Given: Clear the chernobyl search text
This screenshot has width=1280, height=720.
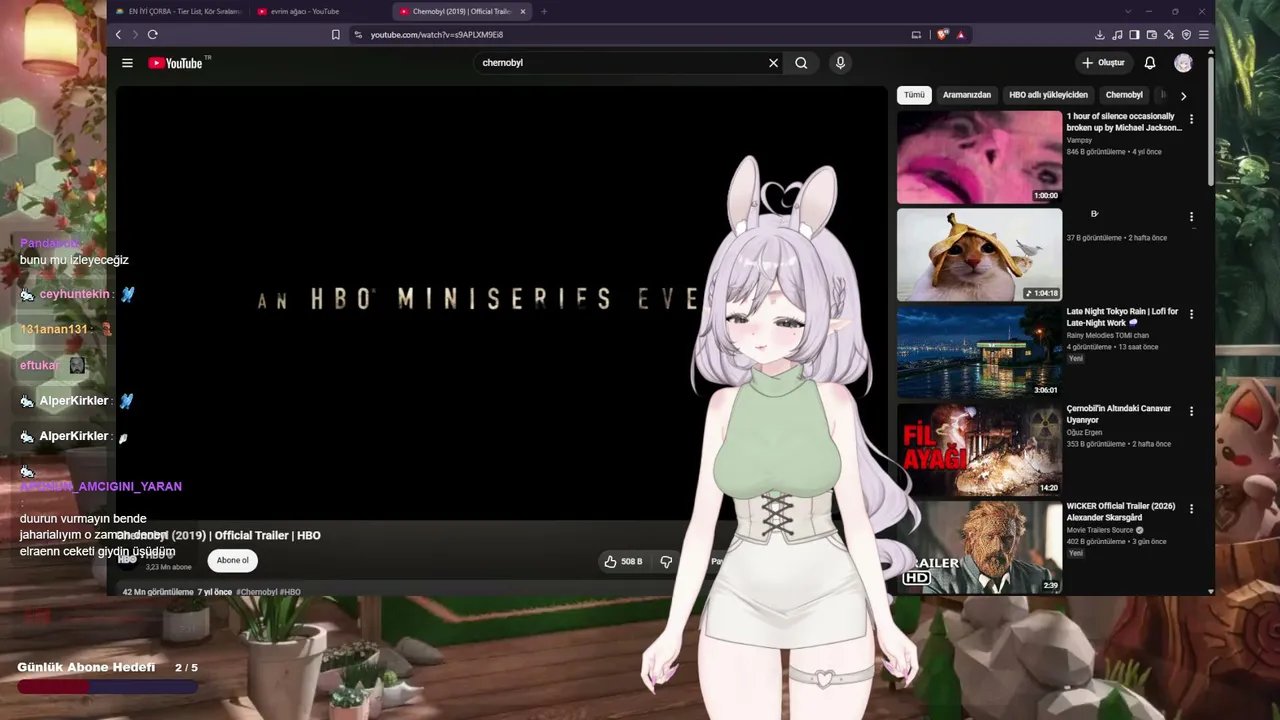Looking at the screenshot, I should [x=773, y=63].
